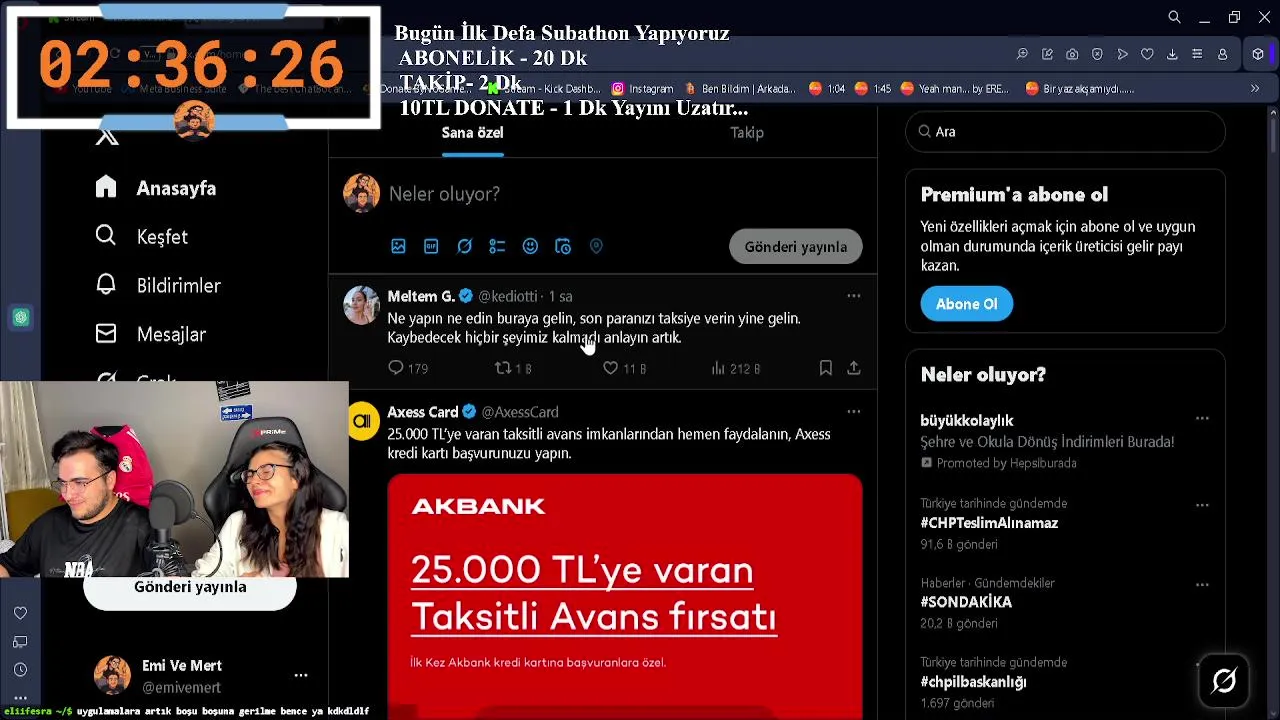1280x720 pixels.
Task: Open Meltem G.'s profile avatar
Action: point(362,305)
